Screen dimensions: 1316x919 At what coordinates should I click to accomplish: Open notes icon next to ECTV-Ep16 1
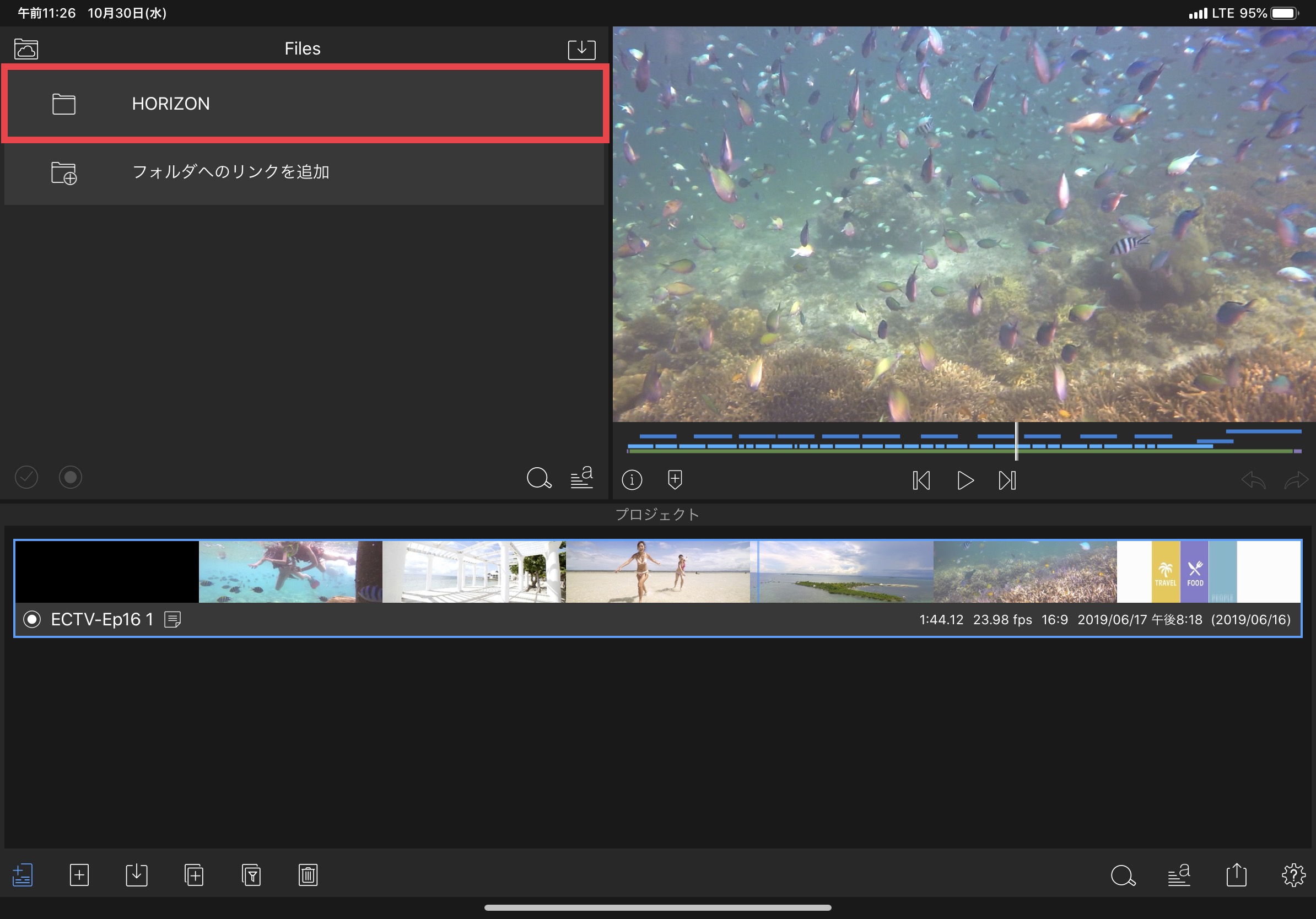172,619
